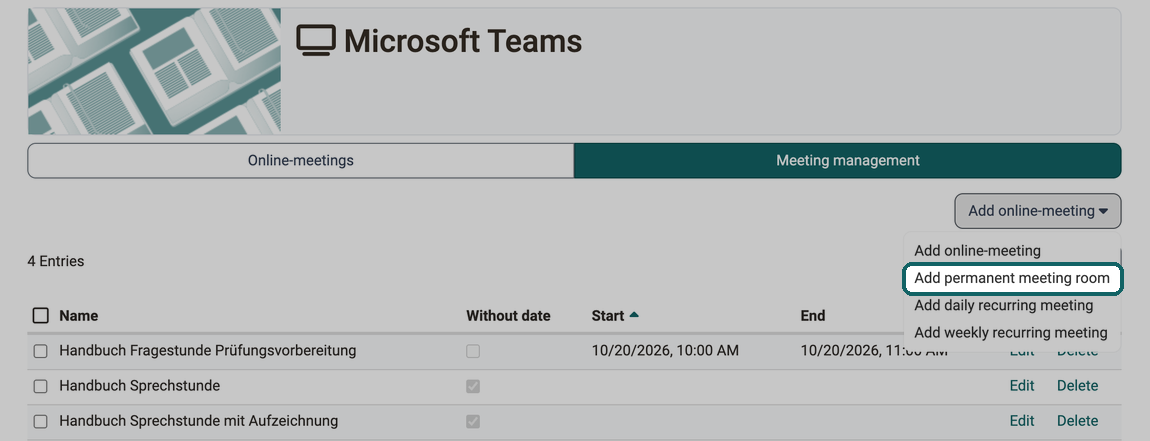Edit the Handbuch Sprechstunde meeting
The width and height of the screenshot is (1150, 441).
point(1022,386)
